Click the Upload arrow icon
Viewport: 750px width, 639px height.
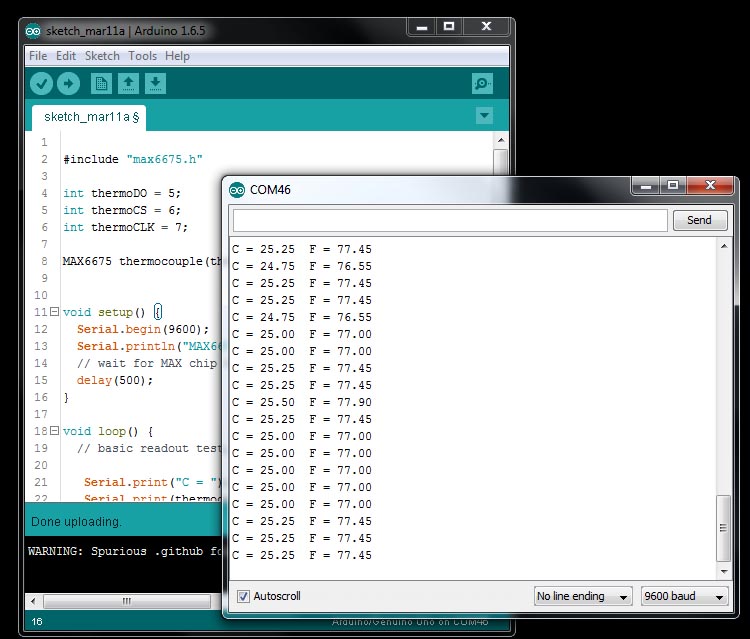(x=68, y=84)
